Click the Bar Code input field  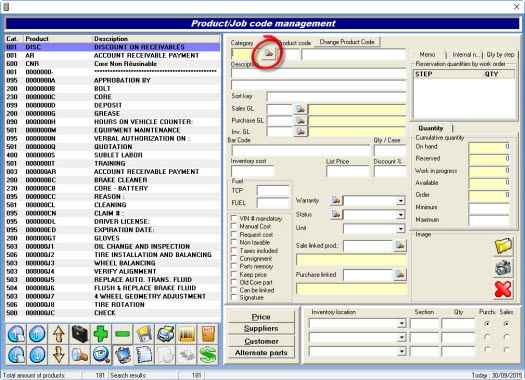(x=301, y=150)
